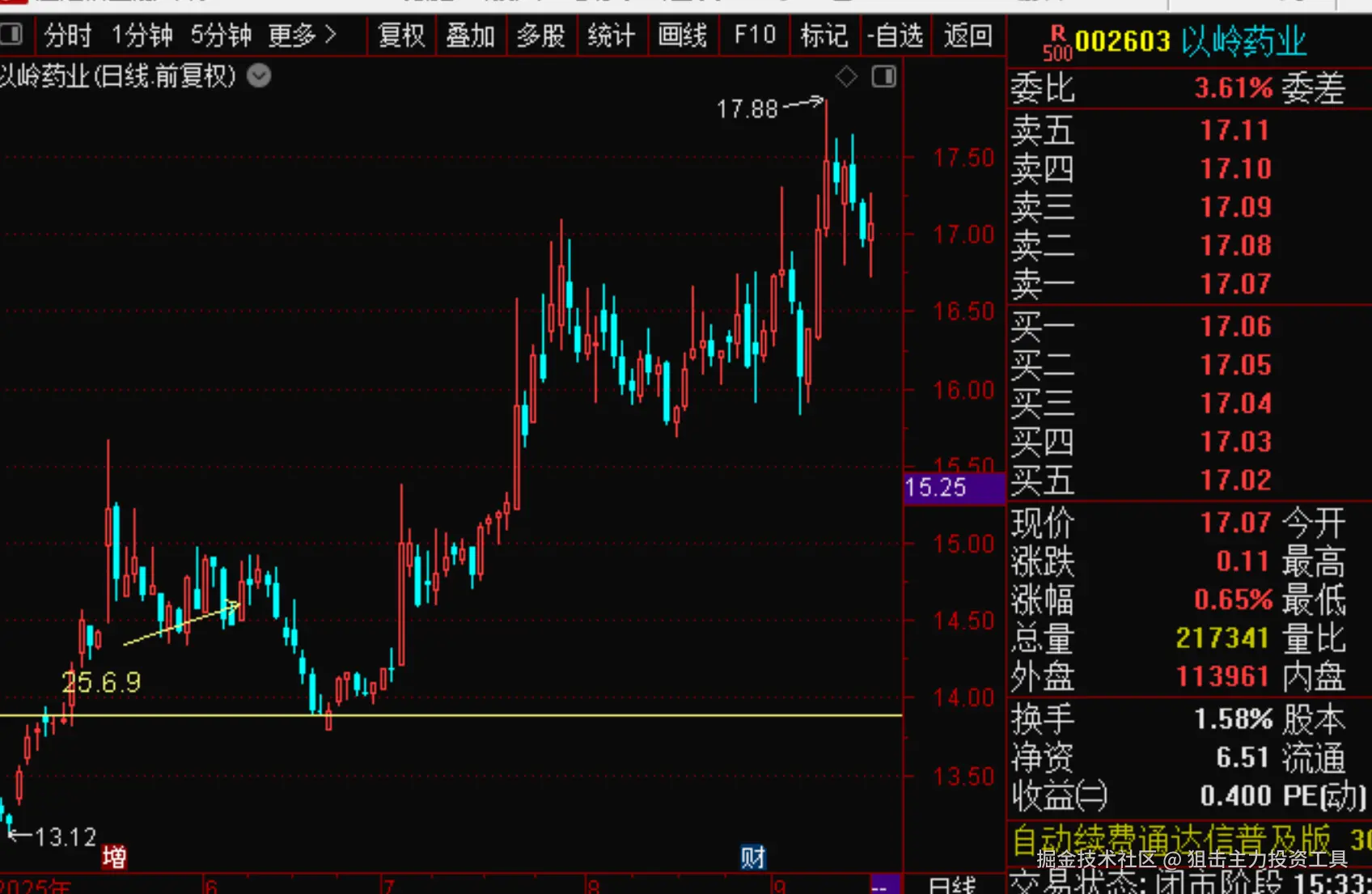This screenshot has height=894, width=1372.
Task: Click the 收益 value 0.400
Action: (1235, 795)
